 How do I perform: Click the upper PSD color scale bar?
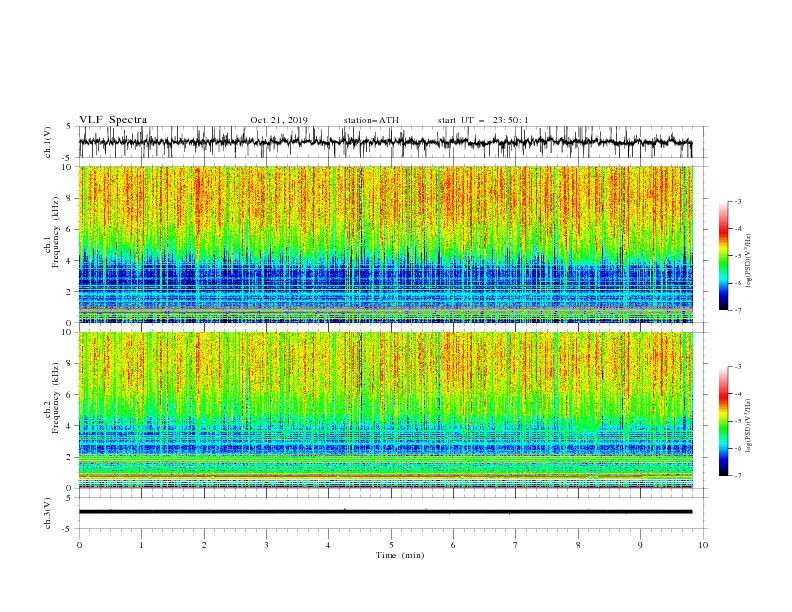click(724, 256)
